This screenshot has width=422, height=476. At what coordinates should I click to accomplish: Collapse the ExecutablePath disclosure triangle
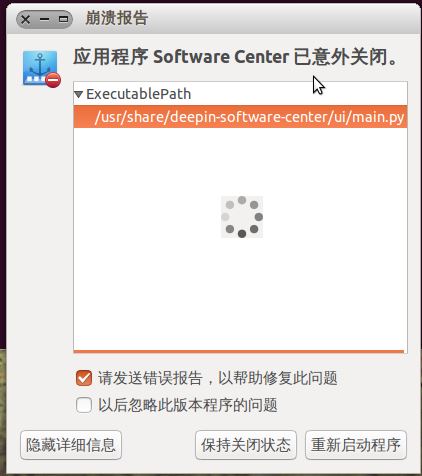[79, 94]
